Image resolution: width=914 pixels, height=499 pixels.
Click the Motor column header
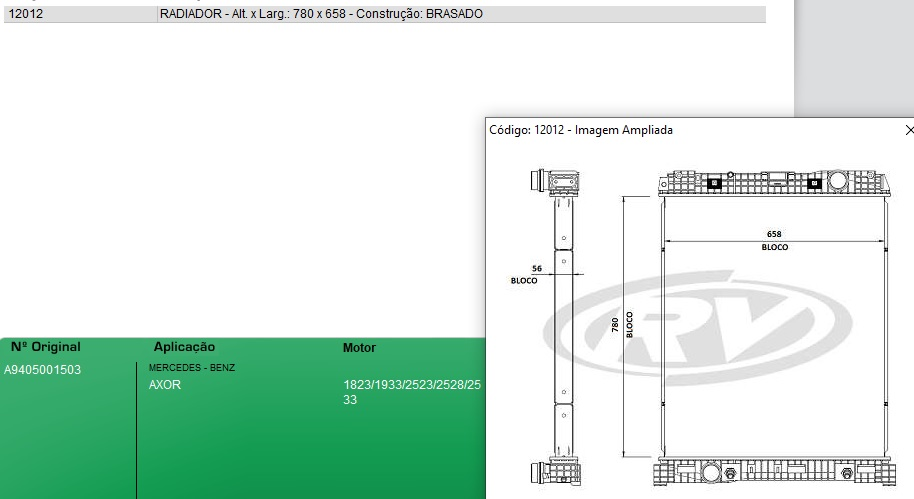tap(359, 348)
